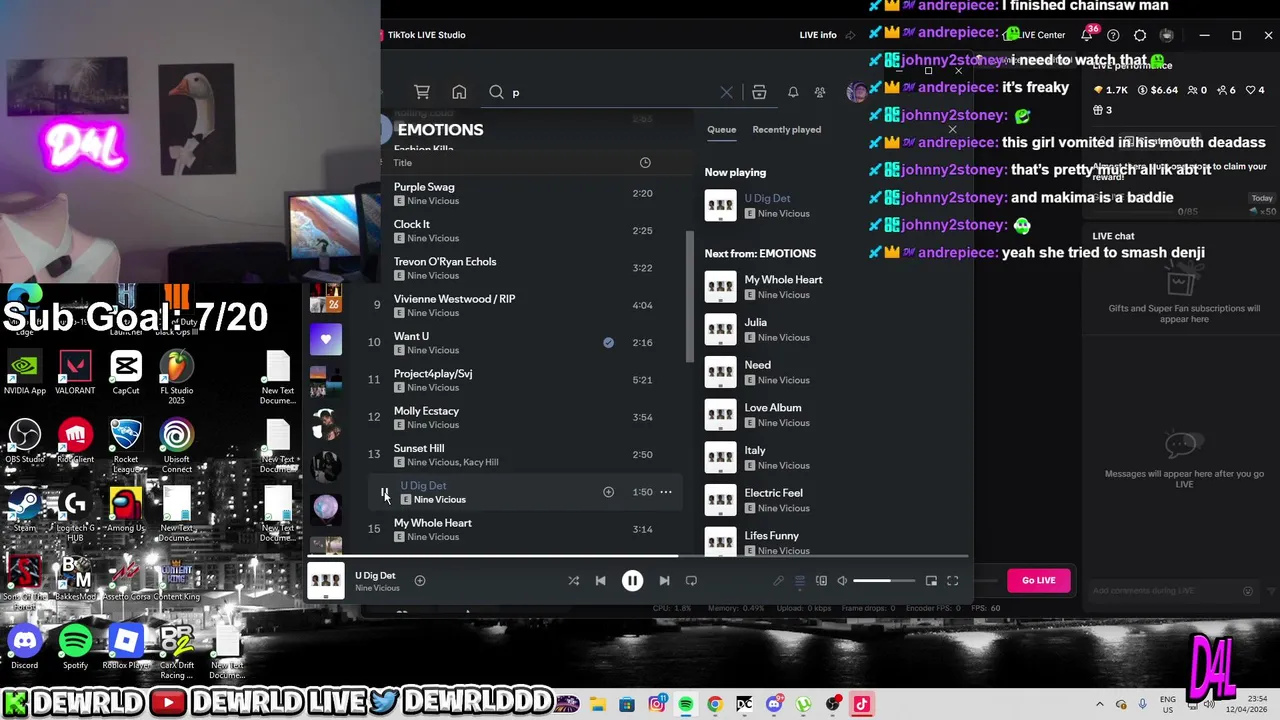Open Discord desktop shortcut
1280x720 pixels.
tap(24, 648)
